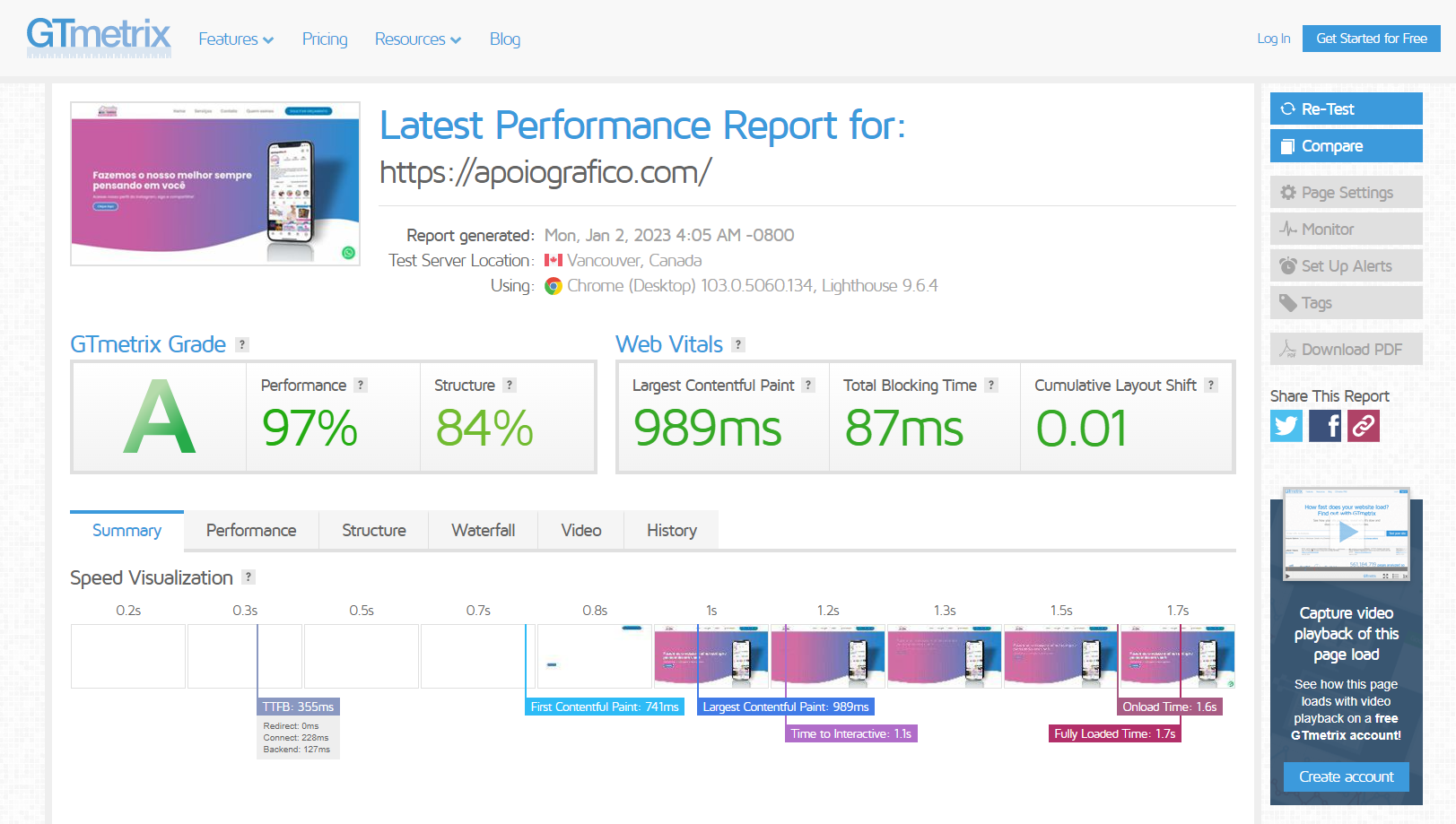Select the 1.3s filmstrip frame
This screenshot has height=824, width=1456.
tap(945, 656)
